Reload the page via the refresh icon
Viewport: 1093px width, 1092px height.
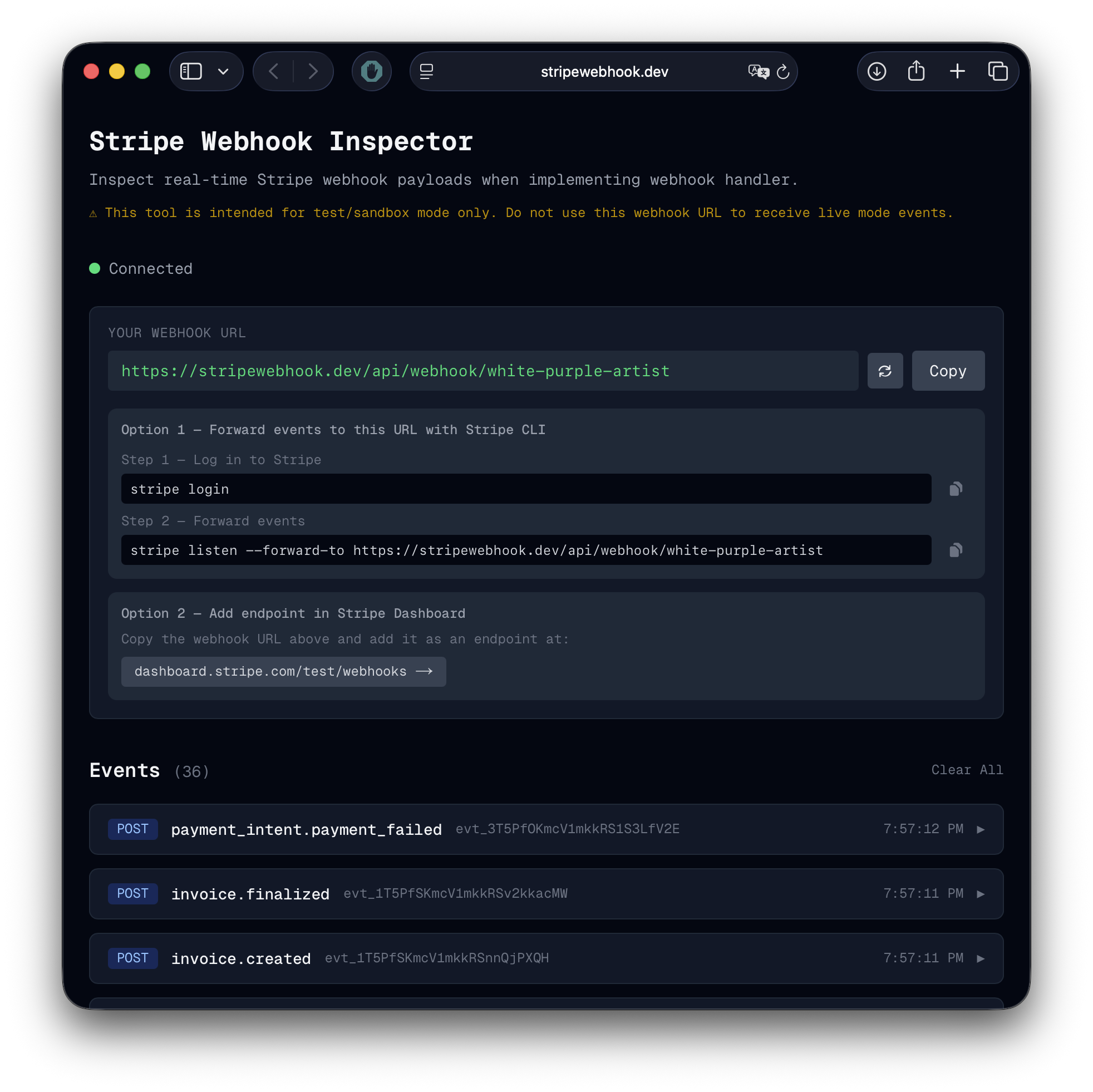(784, 72)
